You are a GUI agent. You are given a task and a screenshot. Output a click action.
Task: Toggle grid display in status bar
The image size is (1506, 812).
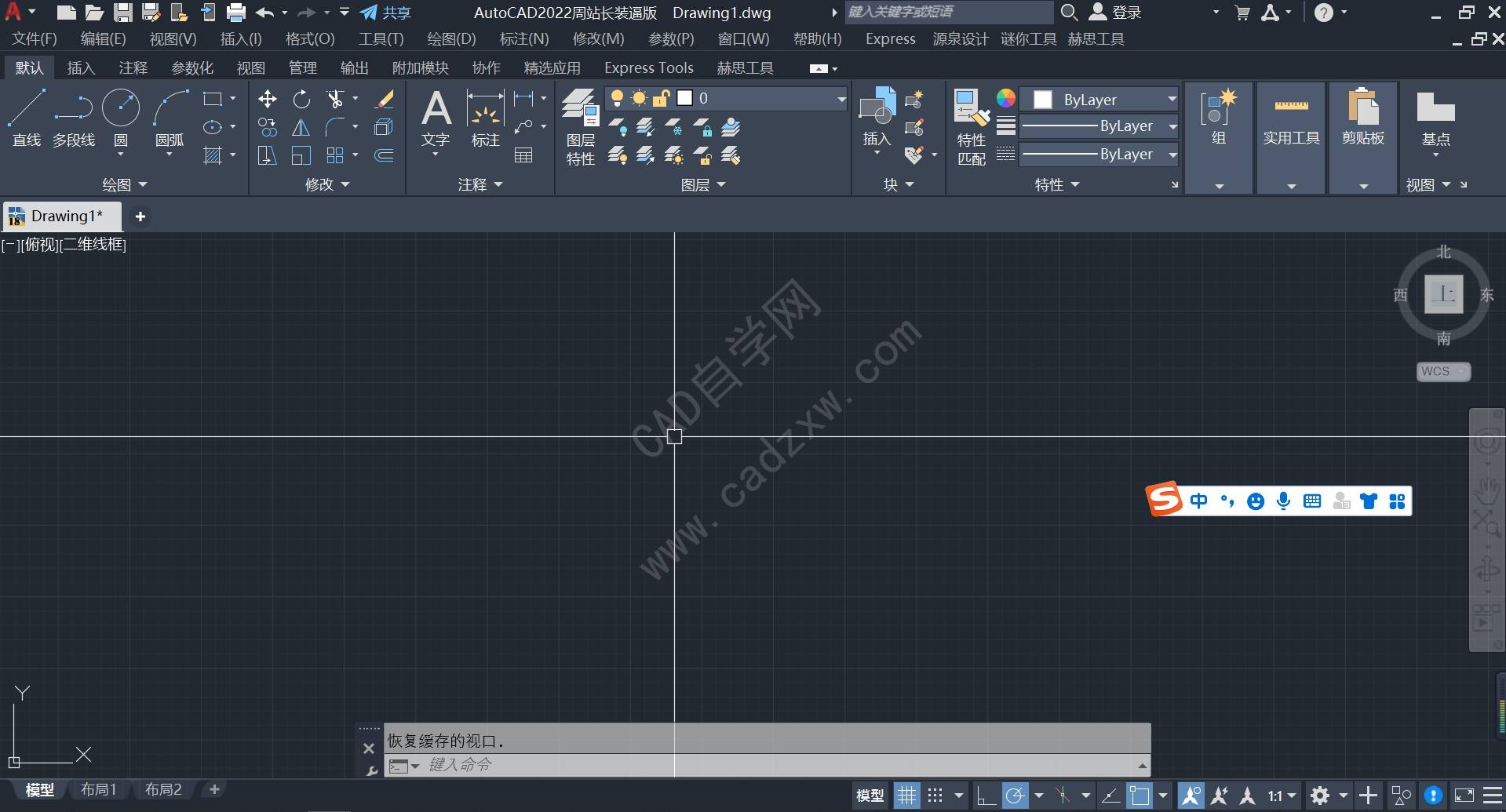coord(906,796)
